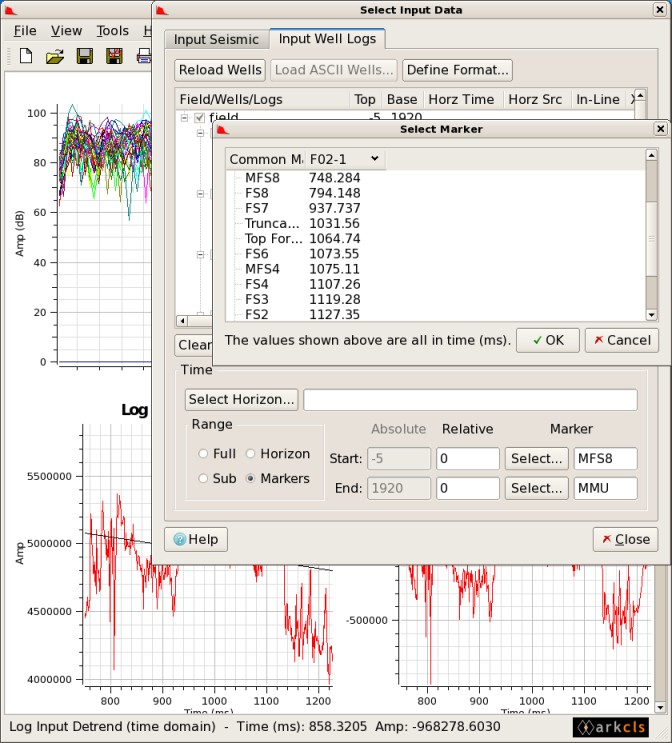Click the Common Markers column header
Screen dimensions: 672x743
[x=266, y=159]
